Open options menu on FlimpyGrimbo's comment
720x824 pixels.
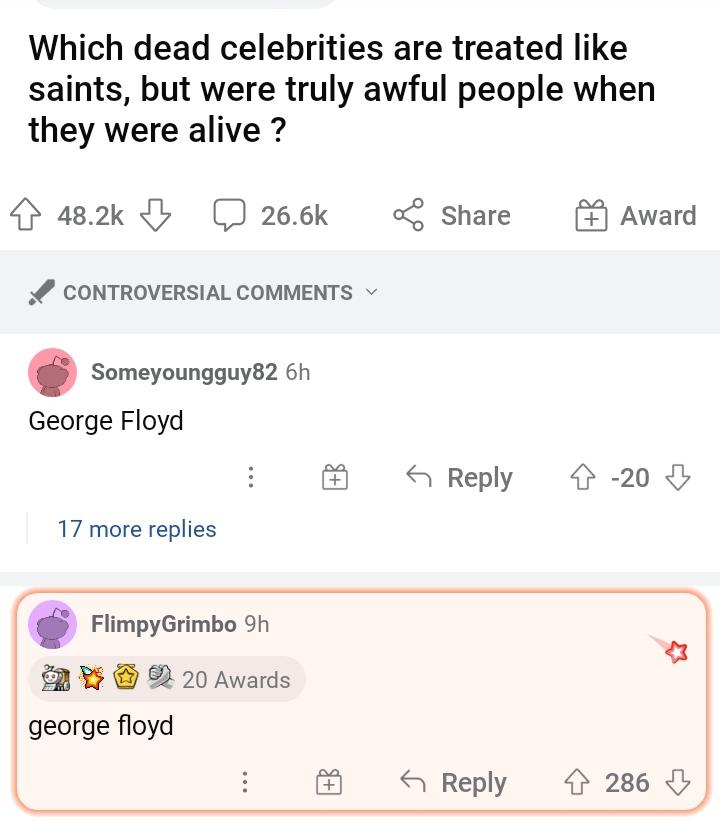245,782
